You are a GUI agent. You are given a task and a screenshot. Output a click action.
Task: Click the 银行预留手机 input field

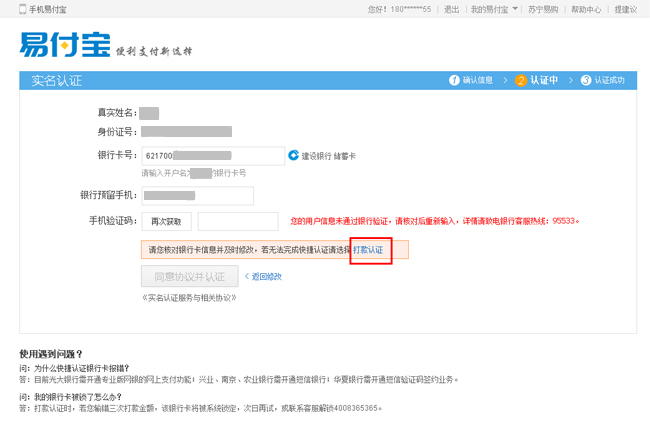click(x=198, y=196)
